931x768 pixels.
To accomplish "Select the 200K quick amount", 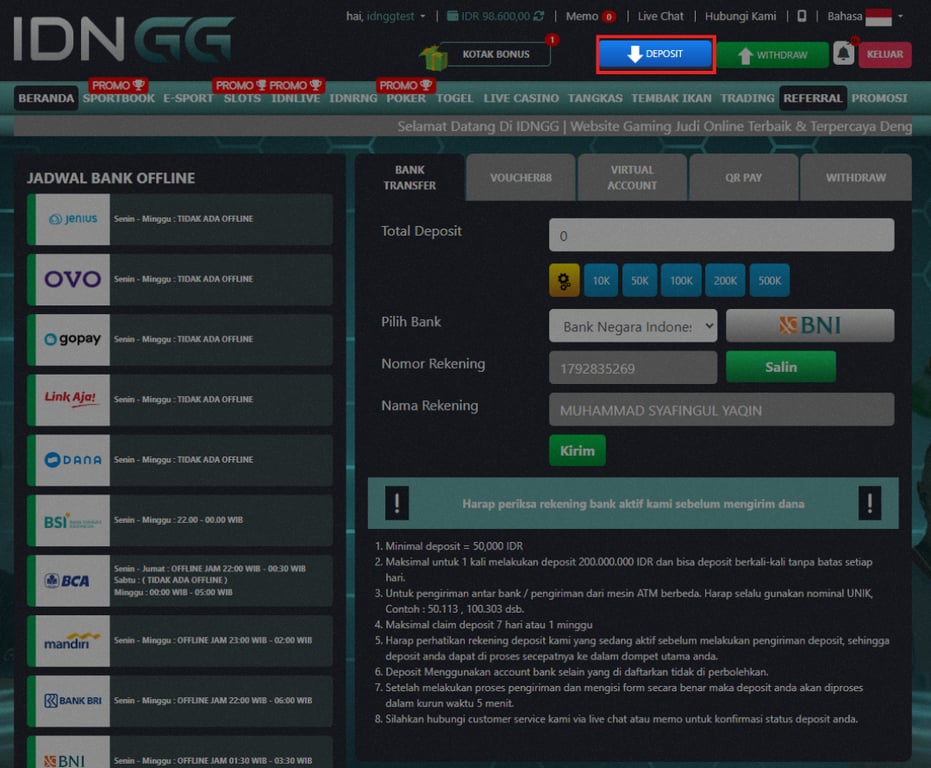I will pyautogui.click(x=725, y=280).
